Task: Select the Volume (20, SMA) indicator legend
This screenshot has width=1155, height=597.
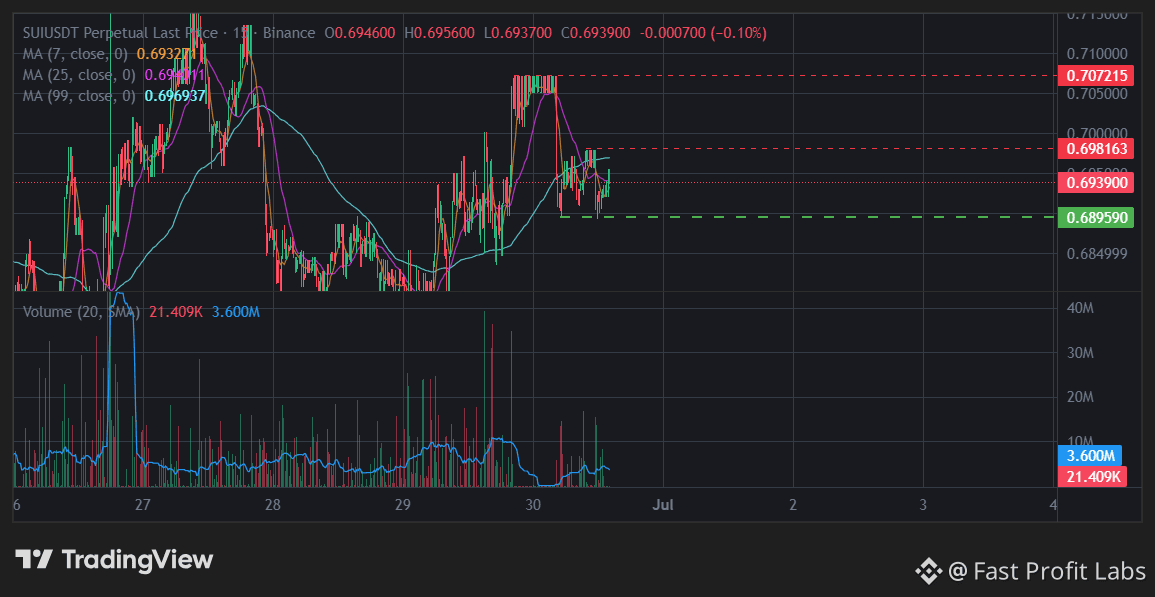Action: 81,312
